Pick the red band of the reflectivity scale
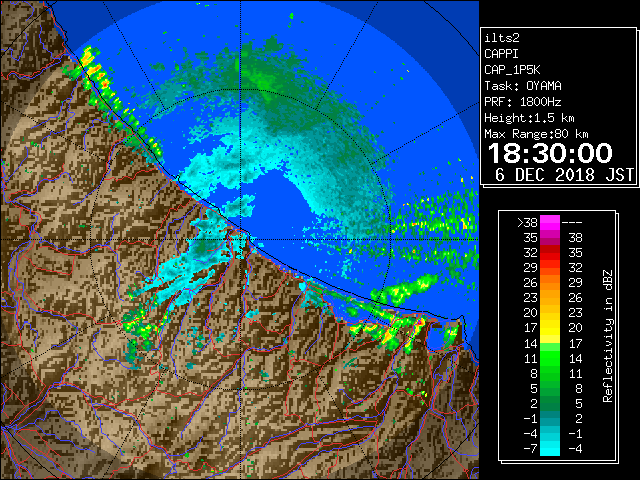Screen dimensions: 640x480 [550, 253]
